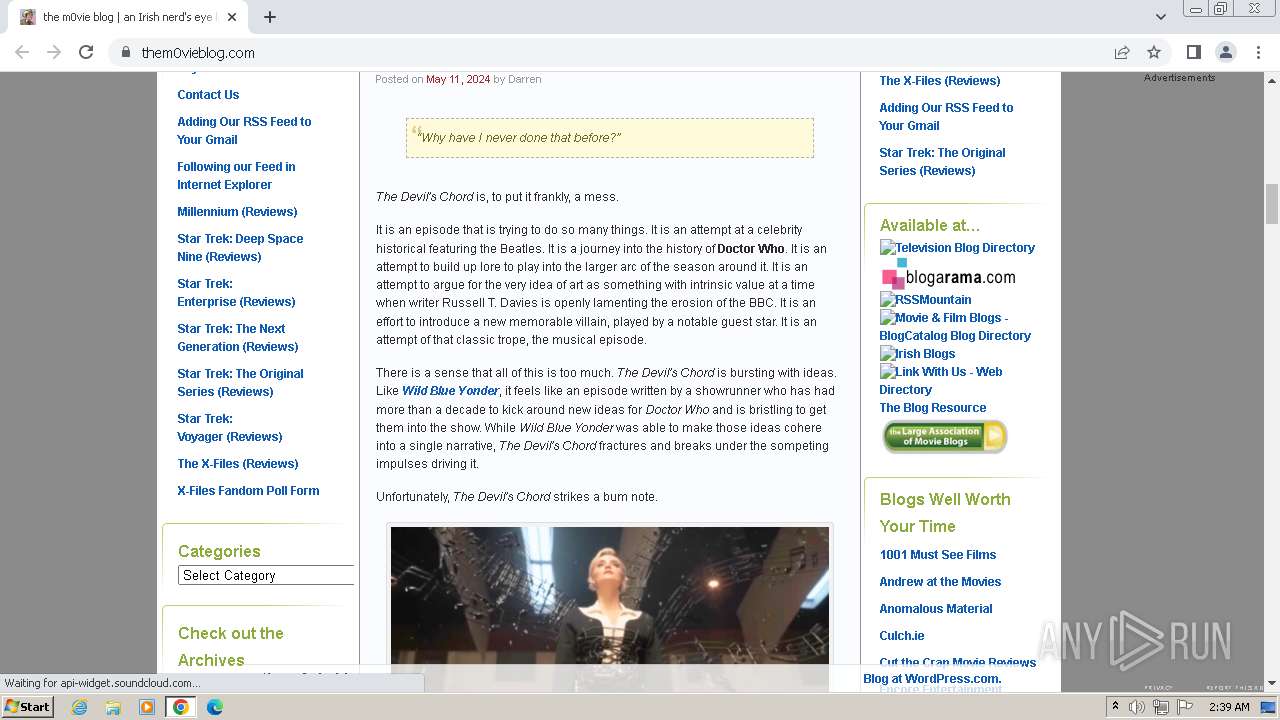The height and width of the screenshot is (720, 1280).
Task: Go back using browser back arrow
Action: (x=22, y=52)
